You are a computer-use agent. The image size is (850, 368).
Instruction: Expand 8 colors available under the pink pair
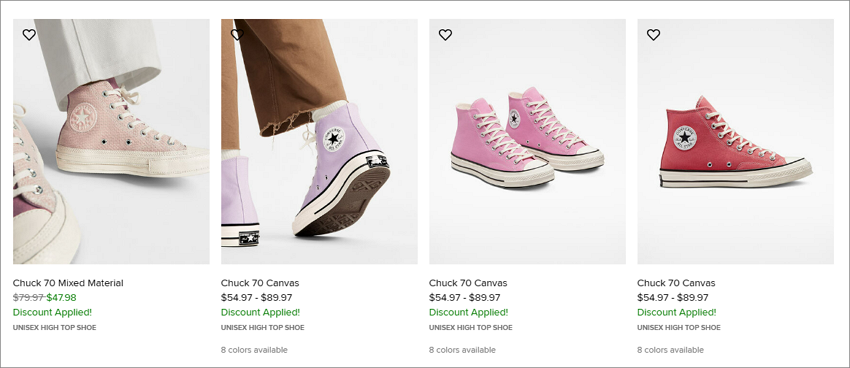tap(462, 350)
